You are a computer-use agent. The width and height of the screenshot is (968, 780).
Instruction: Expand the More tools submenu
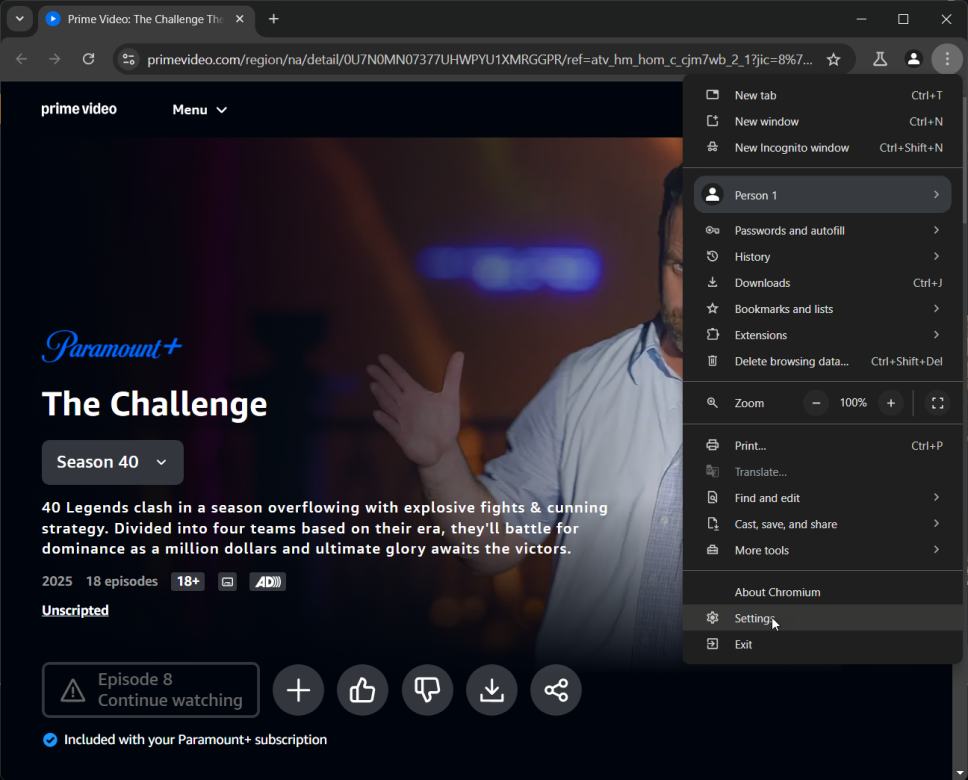click(x=822, y=550)
